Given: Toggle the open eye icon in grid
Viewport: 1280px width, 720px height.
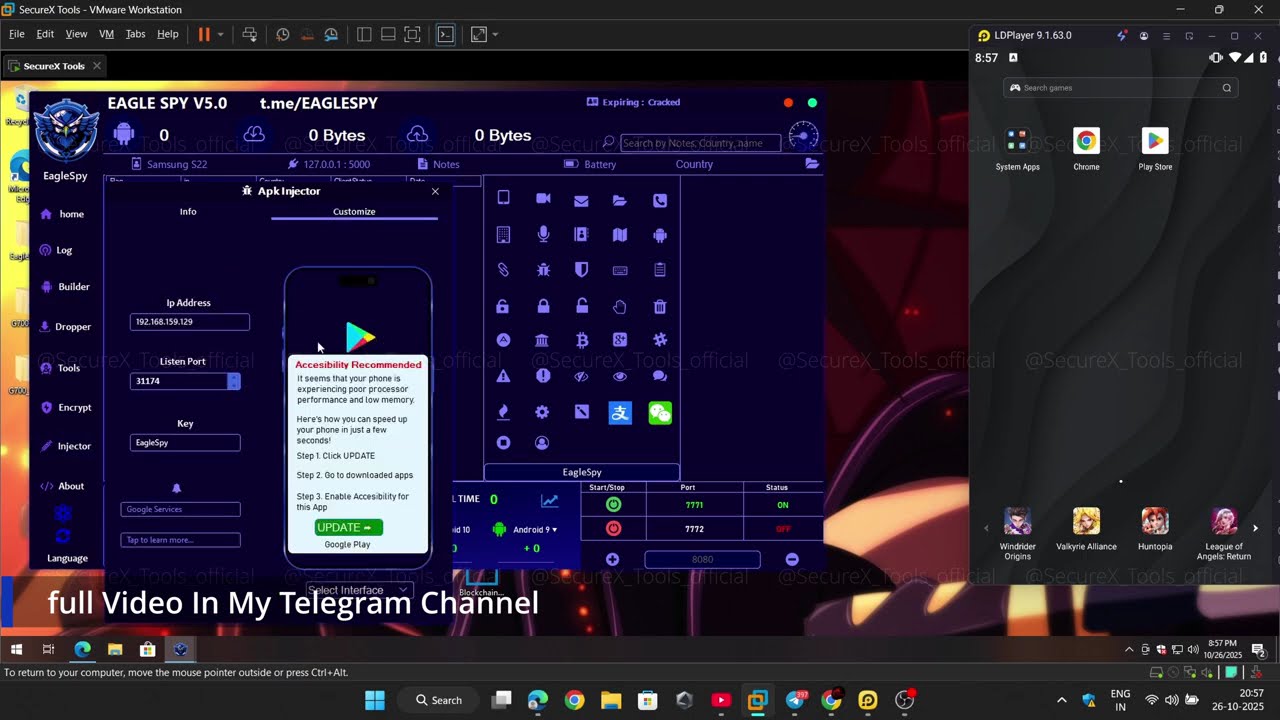Looking at the screenshot, I should click(x=620, y=376).
